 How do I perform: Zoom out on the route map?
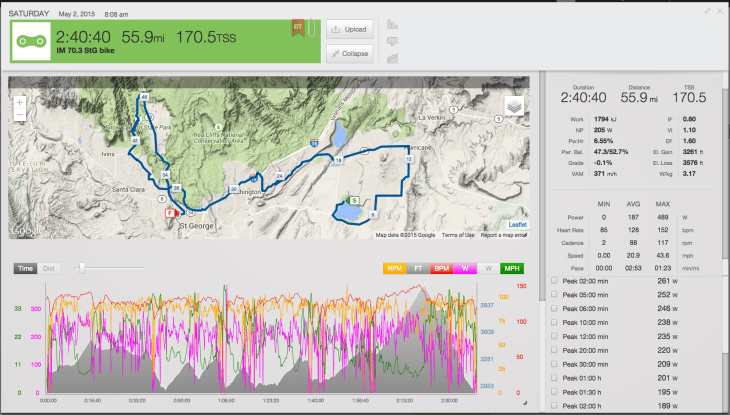tap(20, 116)
